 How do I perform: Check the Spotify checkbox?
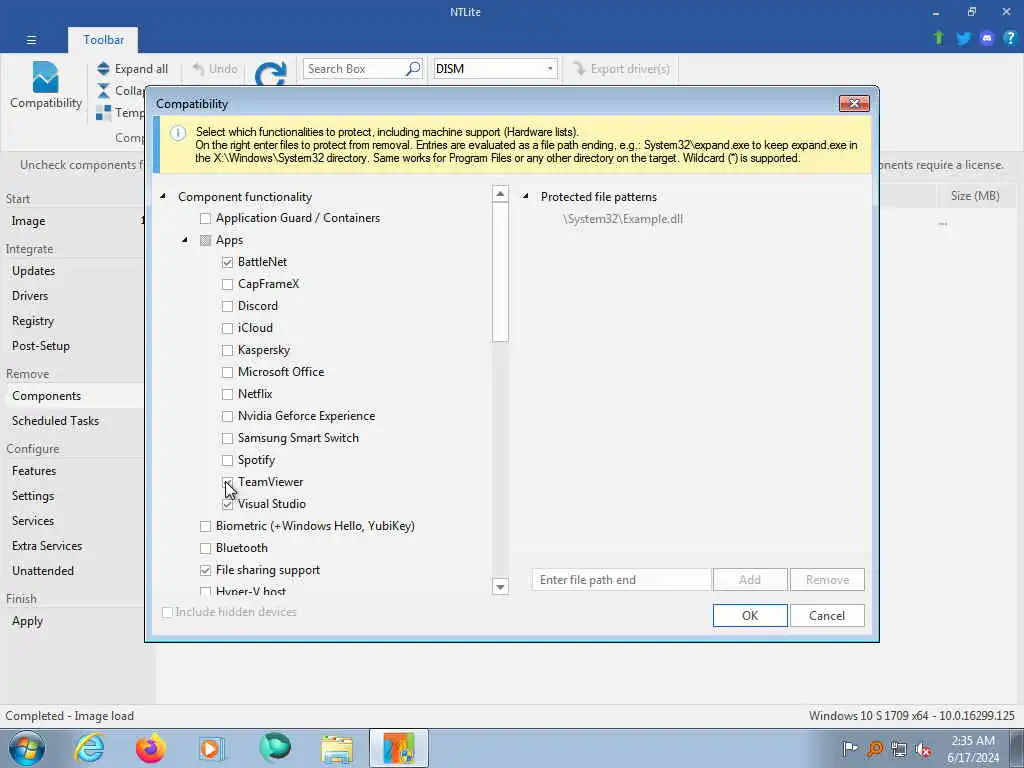(227, 460)
